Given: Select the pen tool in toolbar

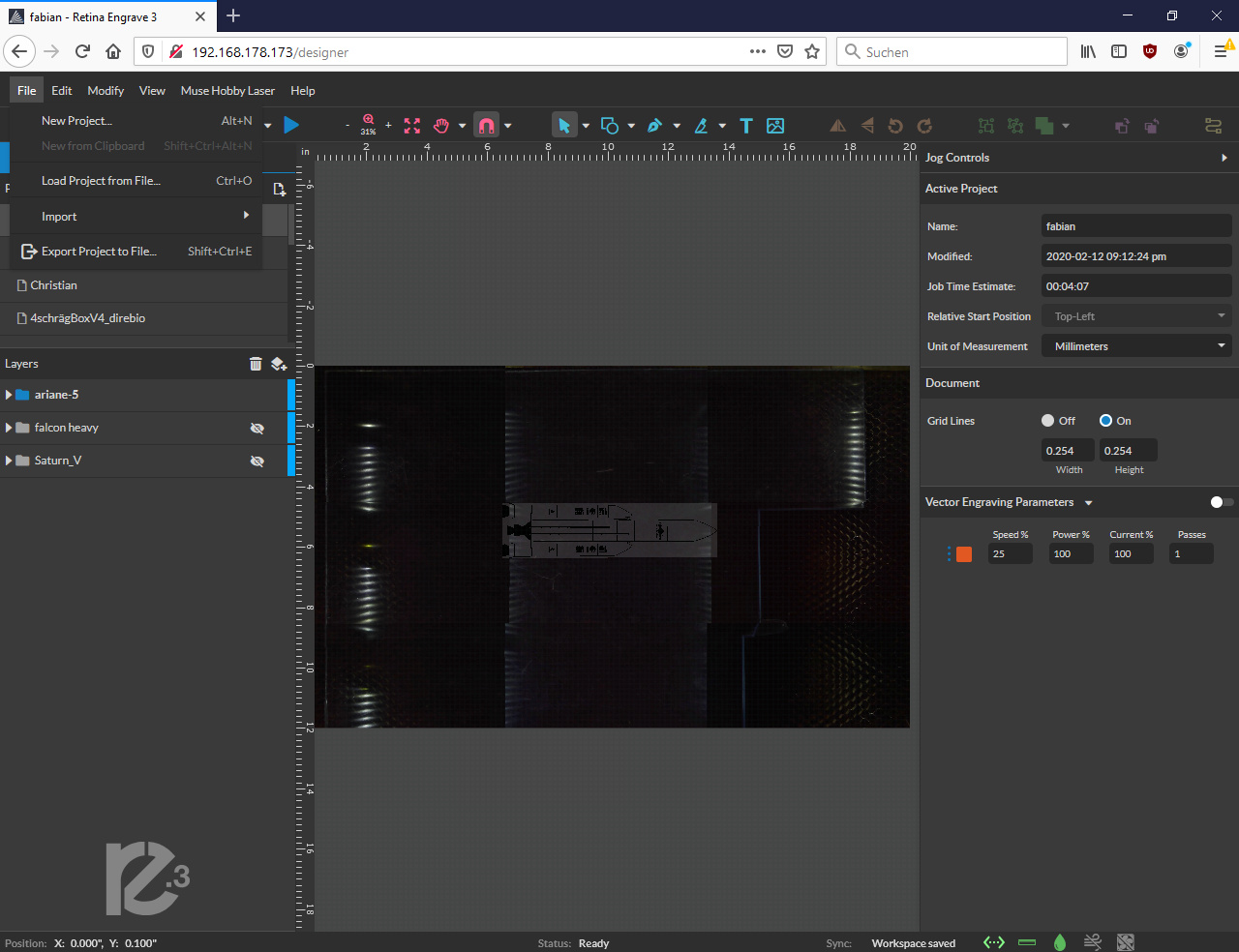Looking at the screenshot, I should point(655,126).
